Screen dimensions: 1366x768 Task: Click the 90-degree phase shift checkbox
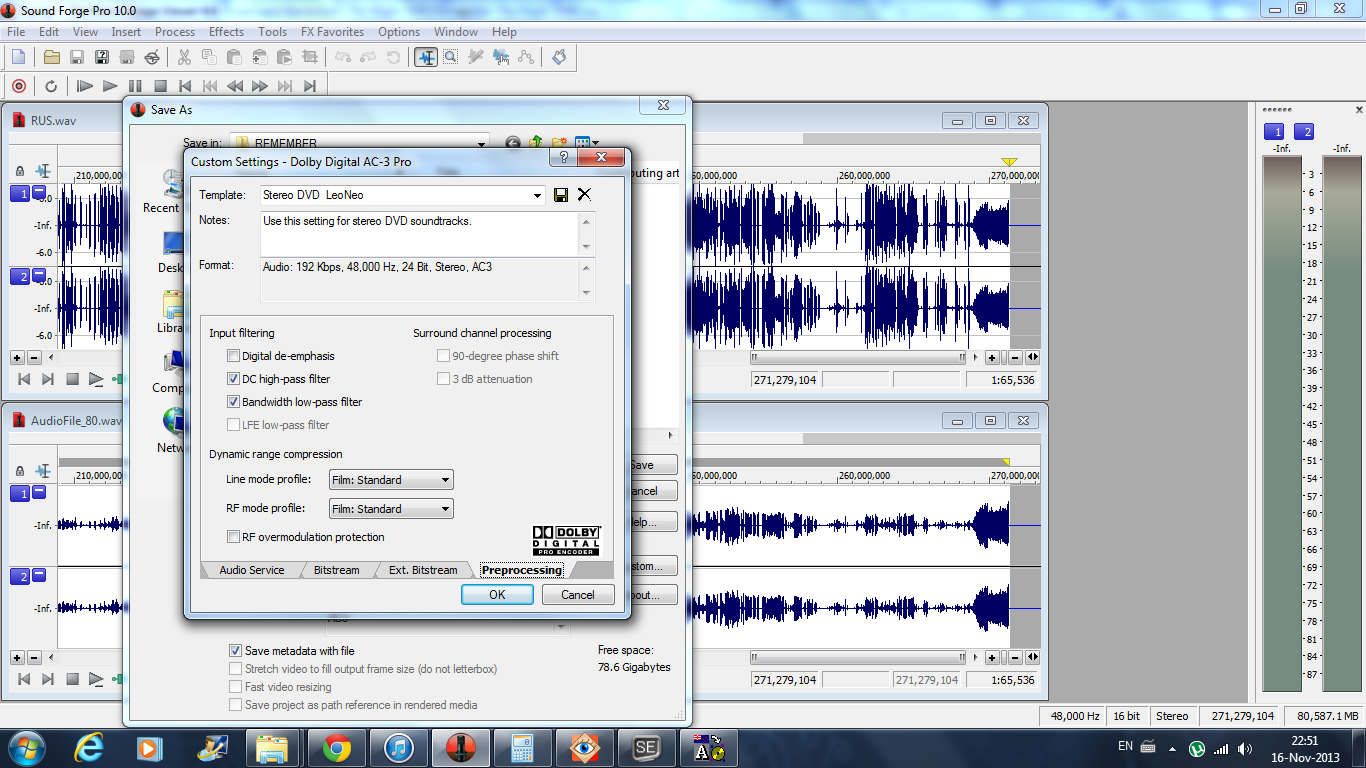tap(444, 356)
